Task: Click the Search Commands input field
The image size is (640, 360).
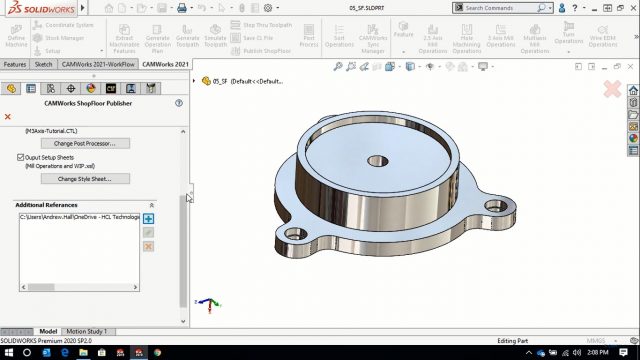Action: point(501,8)
